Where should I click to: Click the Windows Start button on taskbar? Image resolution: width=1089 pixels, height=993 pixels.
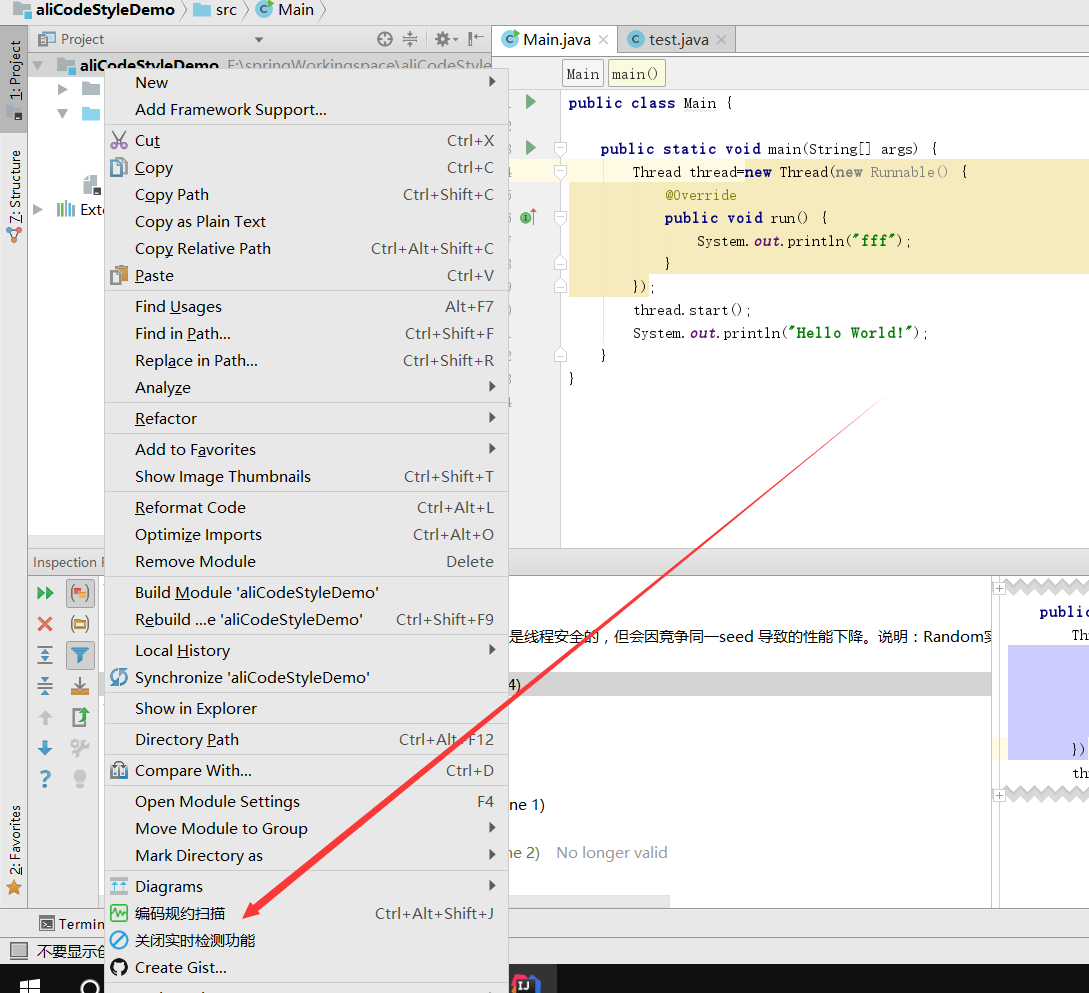30,985
